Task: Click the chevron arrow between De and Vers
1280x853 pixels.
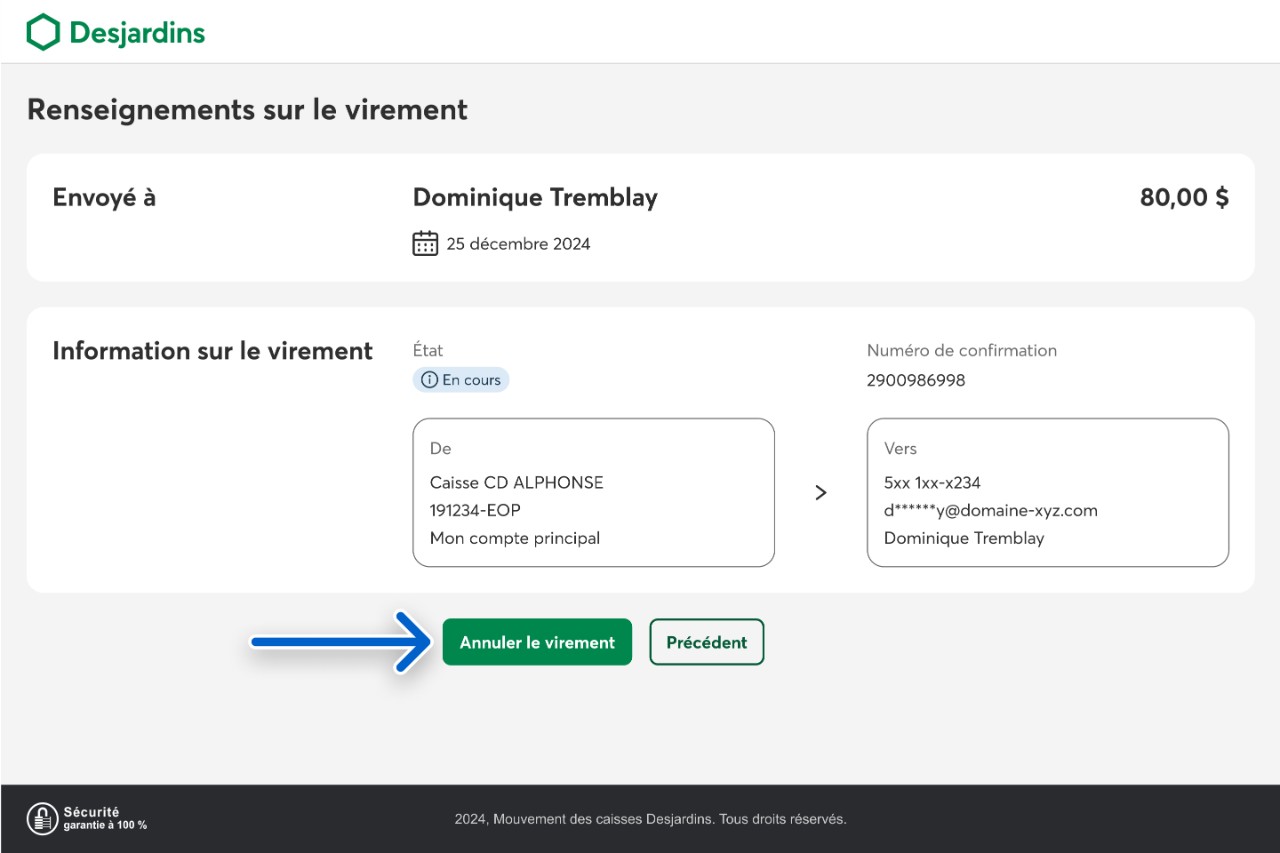Action: tap(821, 492)
